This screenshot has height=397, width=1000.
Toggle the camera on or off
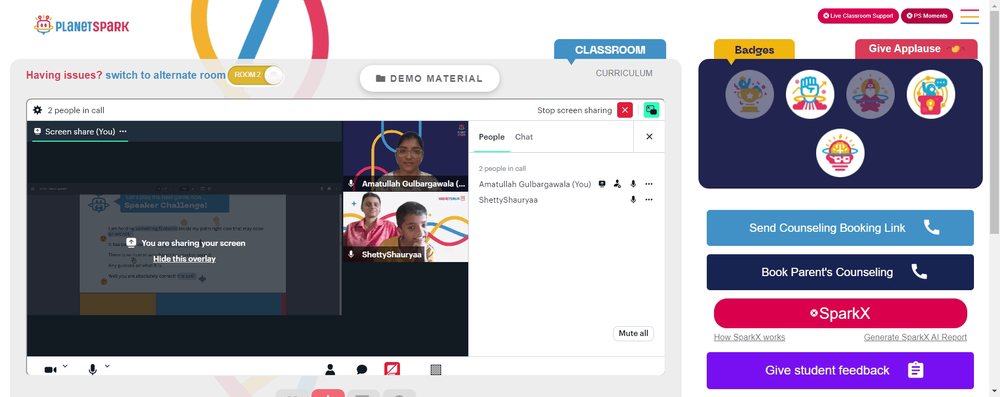coord(50,370)
